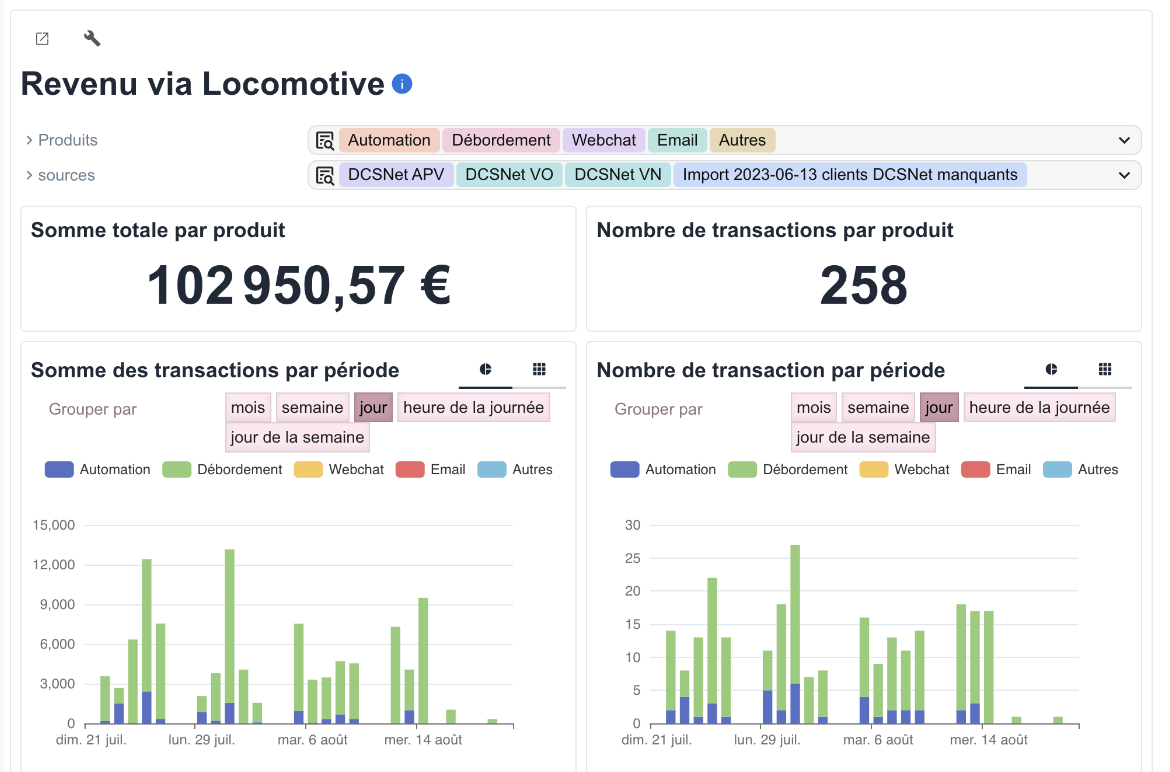Group left chart by mois
The width and height of the screenshot is (1170, 772).
248,408
